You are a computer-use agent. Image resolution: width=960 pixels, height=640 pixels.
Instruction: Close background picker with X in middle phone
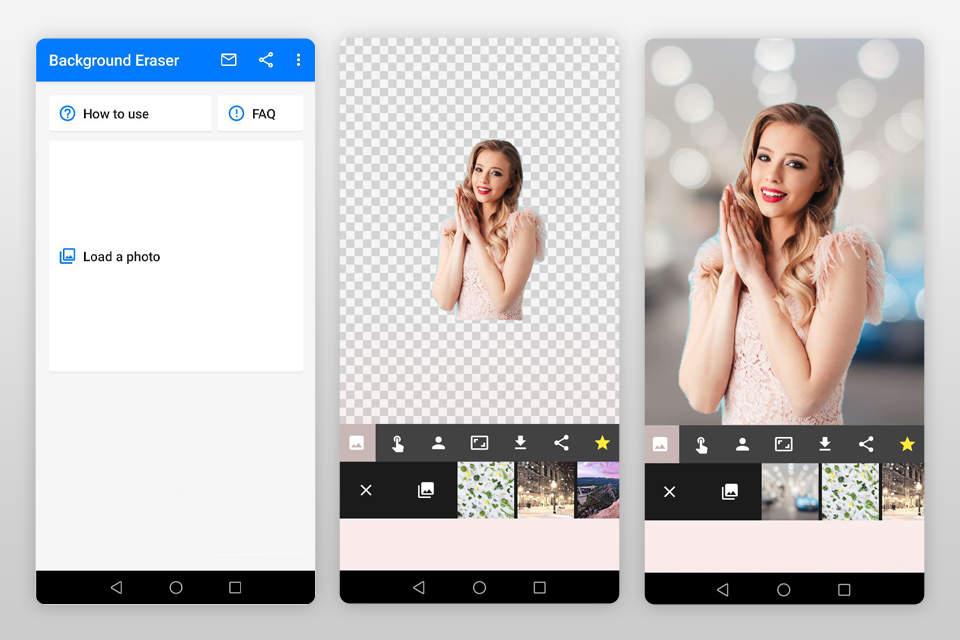coord(366,490)
